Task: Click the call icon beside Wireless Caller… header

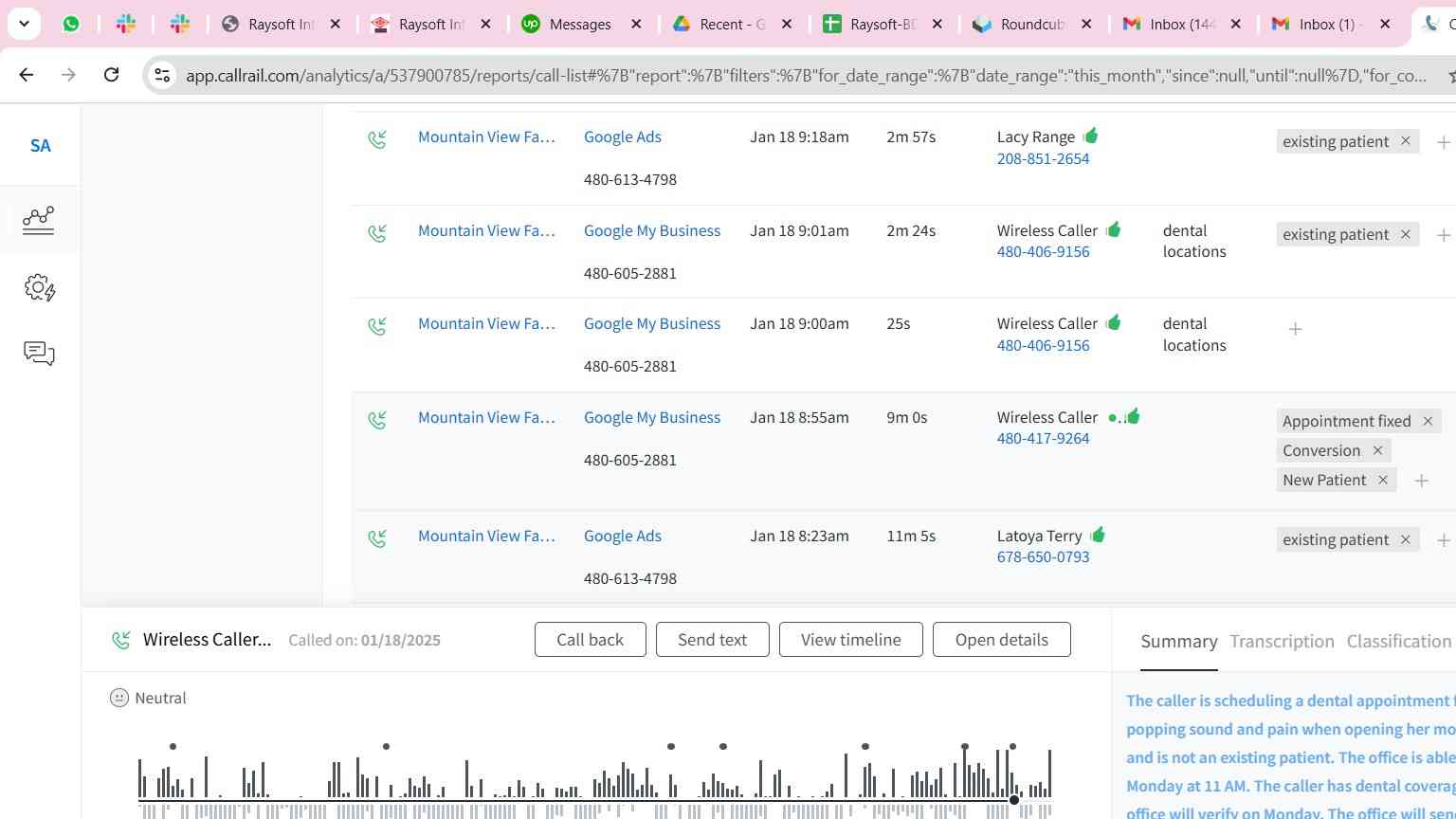Action: coord(120,640)
